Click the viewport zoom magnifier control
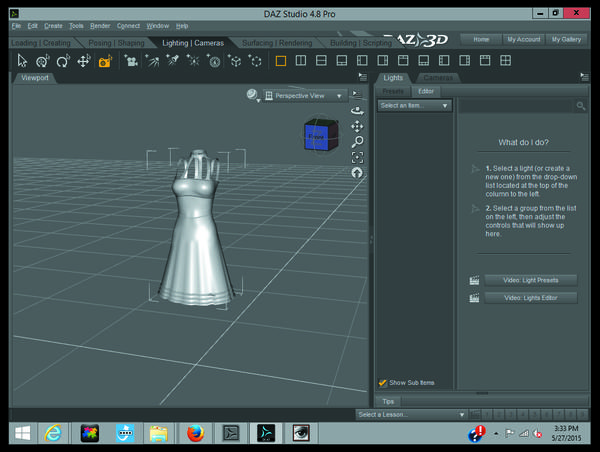600x452 pixels. click(357, 142)
